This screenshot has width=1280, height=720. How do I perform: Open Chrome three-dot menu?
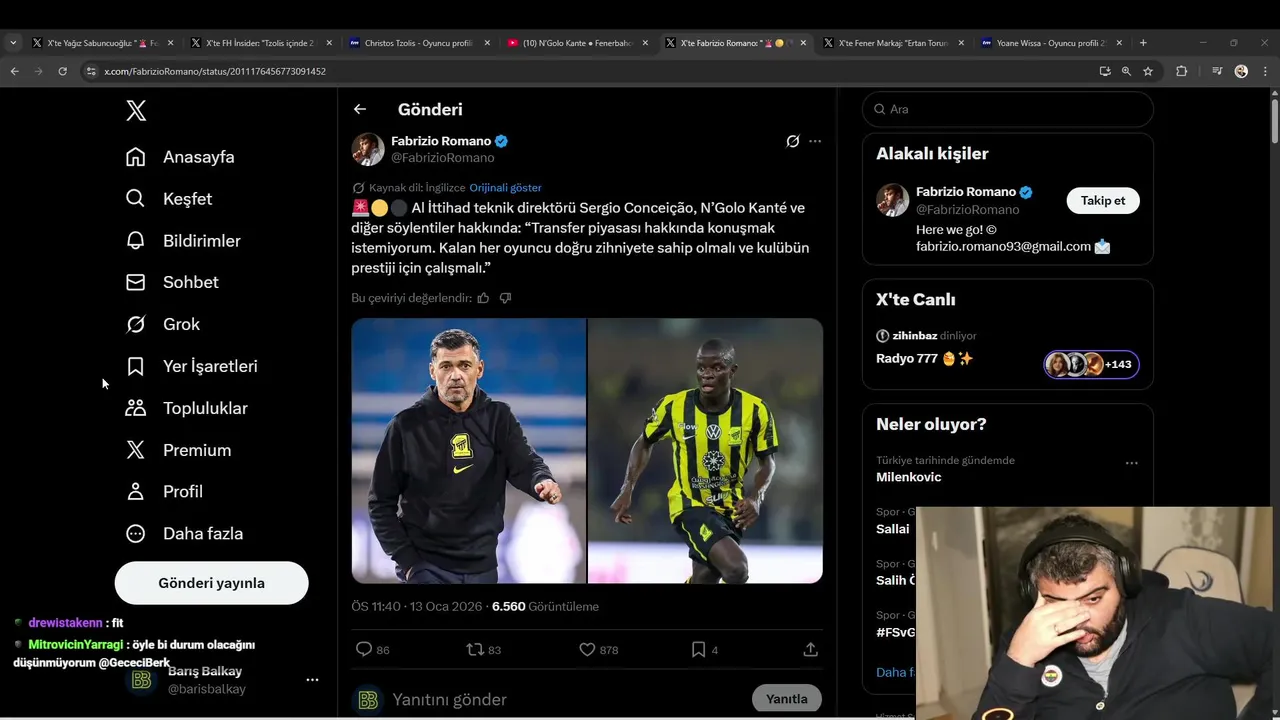1265,71
